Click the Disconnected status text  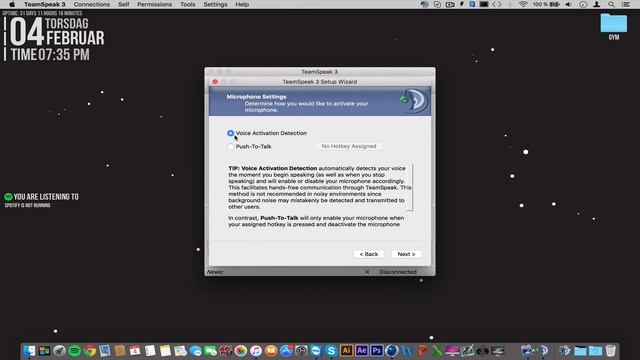(x=398, y=272)
